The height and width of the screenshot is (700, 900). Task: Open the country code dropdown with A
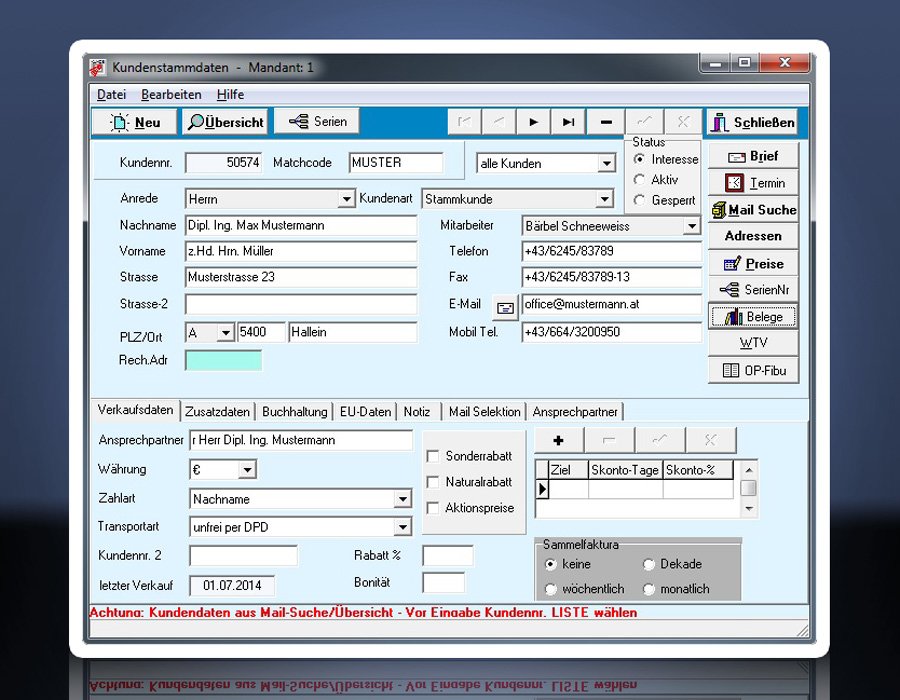[x=226, y=332]
